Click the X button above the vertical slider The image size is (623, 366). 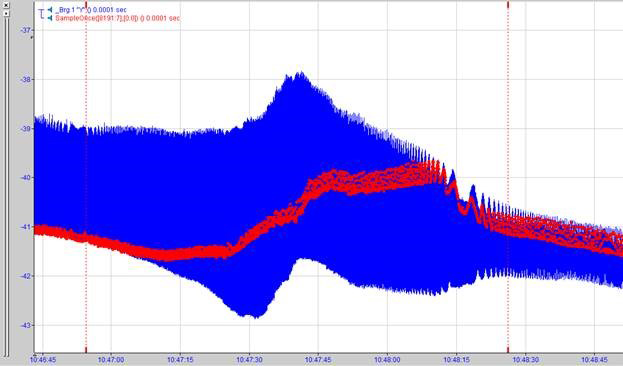tap(6, 5)
